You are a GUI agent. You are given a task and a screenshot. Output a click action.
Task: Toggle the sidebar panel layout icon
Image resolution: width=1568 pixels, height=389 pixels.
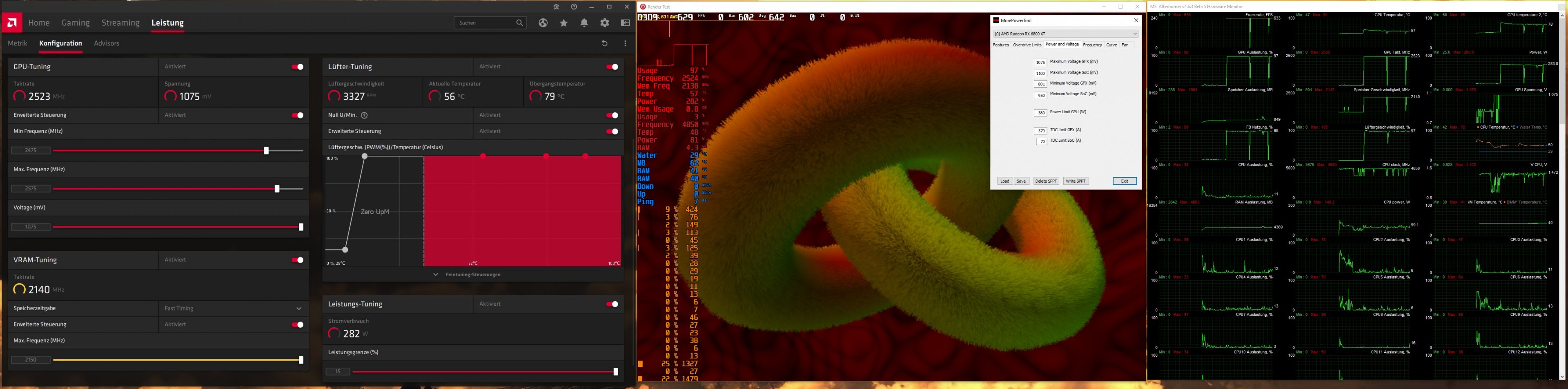[x=625, y=22]
